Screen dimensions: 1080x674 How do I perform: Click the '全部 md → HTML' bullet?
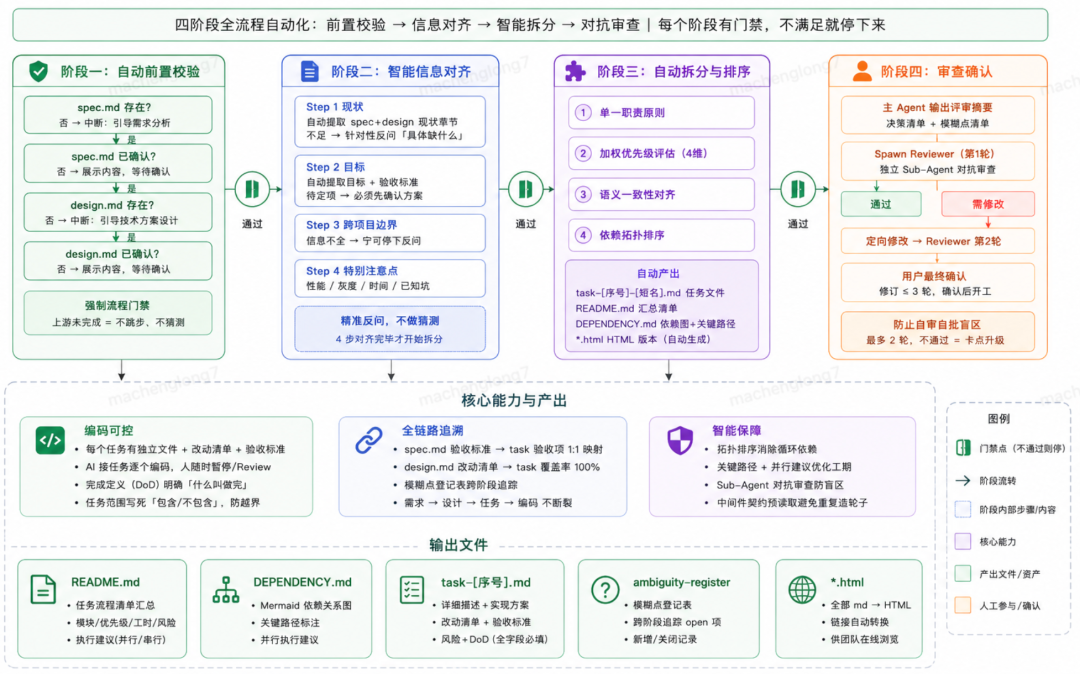click(871, 605)
